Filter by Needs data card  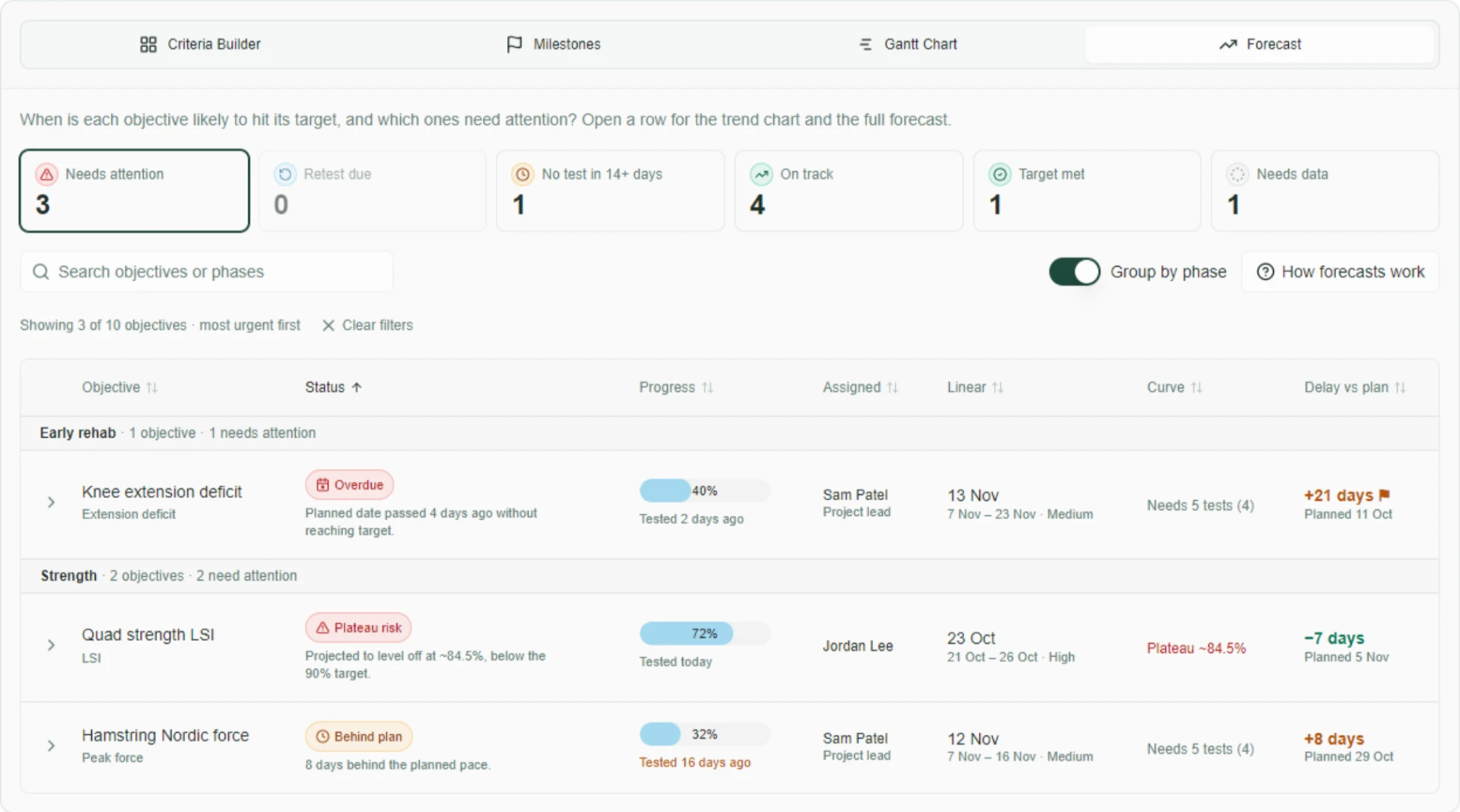click(x=1325, y=191)
